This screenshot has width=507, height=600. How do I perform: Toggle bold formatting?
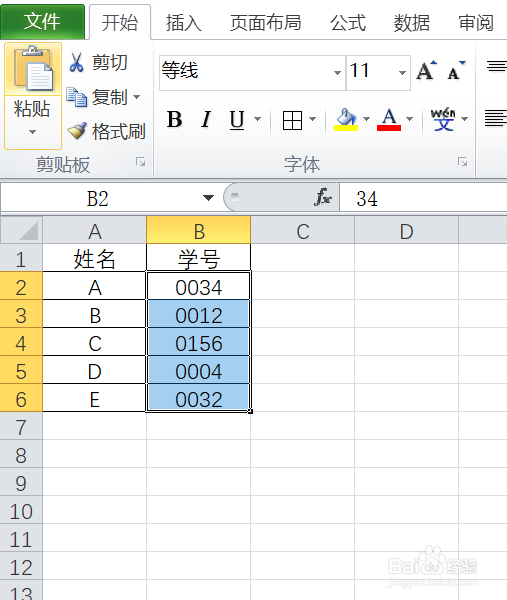174,119
